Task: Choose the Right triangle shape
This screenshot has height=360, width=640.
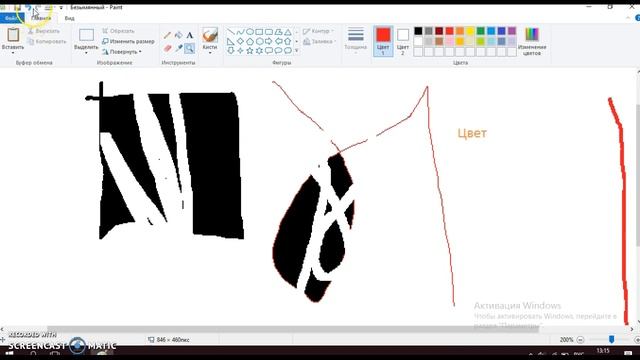Action: [x=231, y=41]
